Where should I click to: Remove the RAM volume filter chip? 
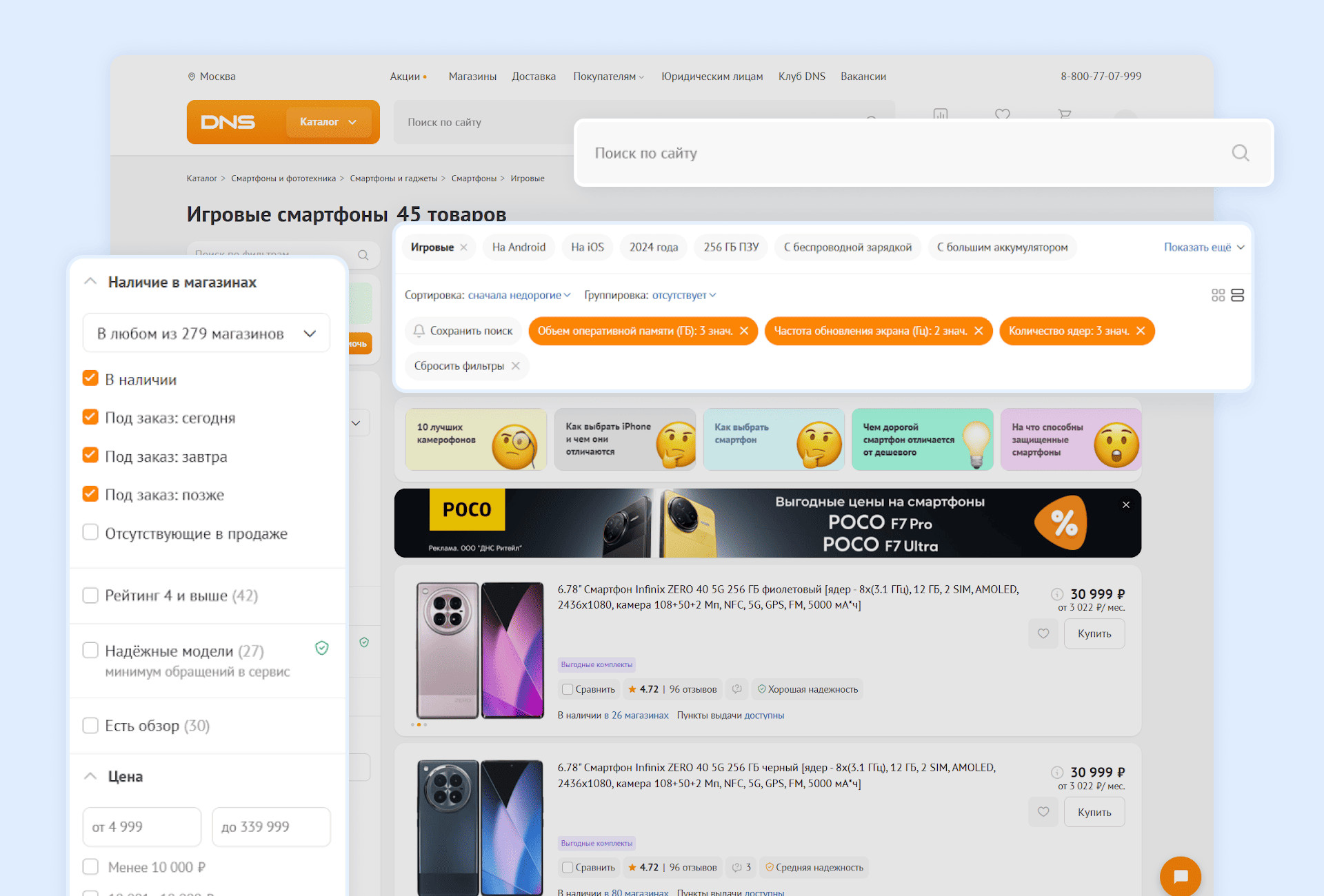point(744,331)
